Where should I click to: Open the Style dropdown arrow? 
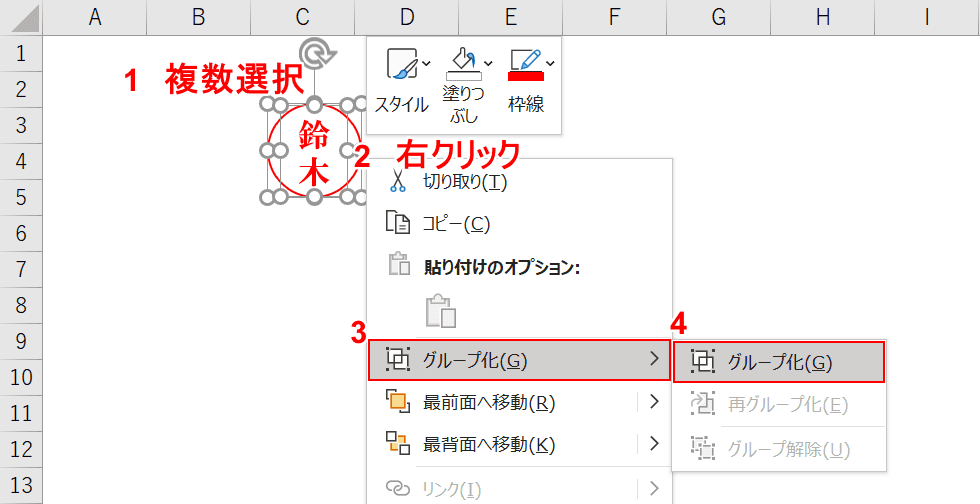click(426, 63)
